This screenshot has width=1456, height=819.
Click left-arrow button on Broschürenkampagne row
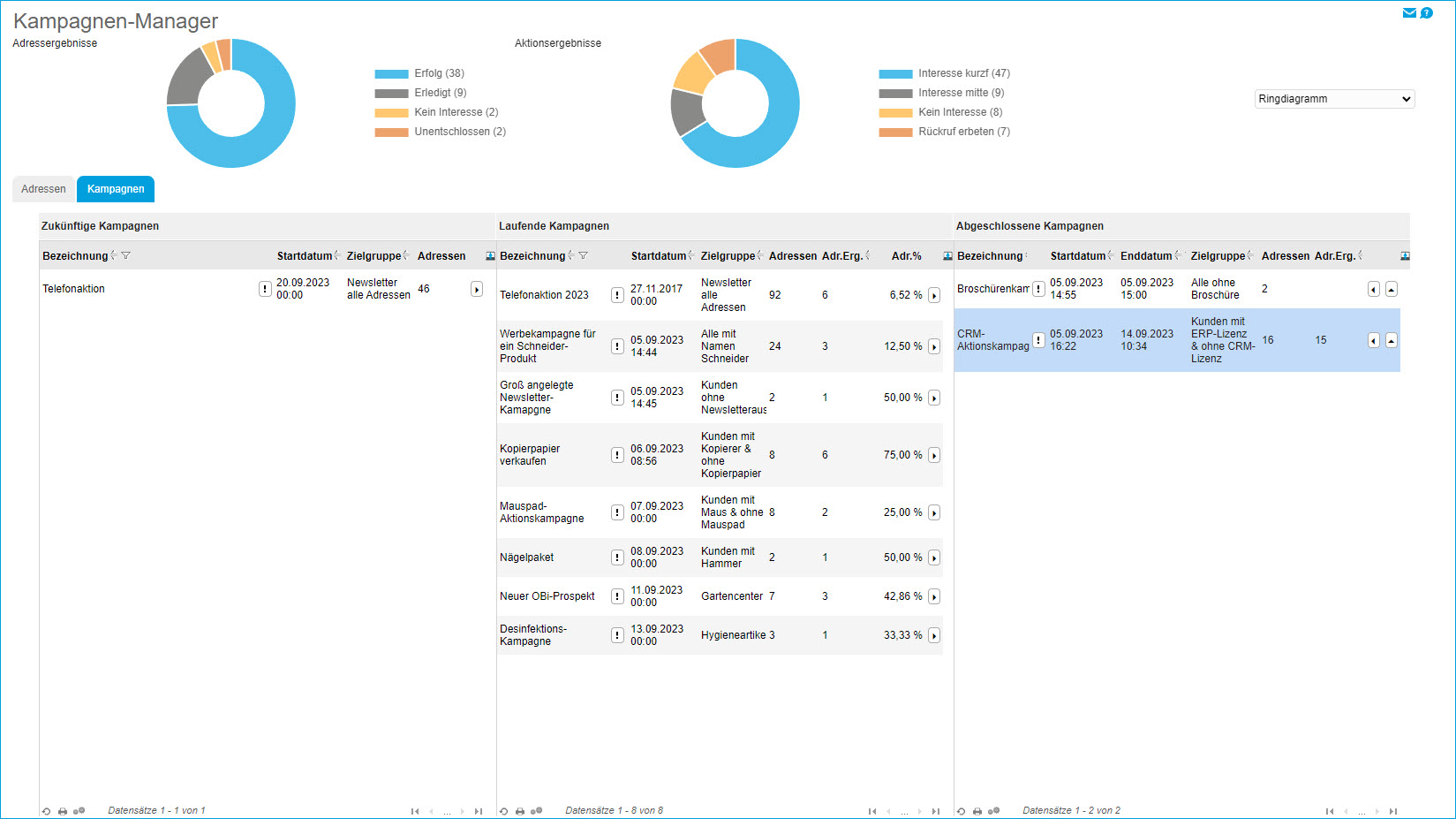pos(1373,289)
